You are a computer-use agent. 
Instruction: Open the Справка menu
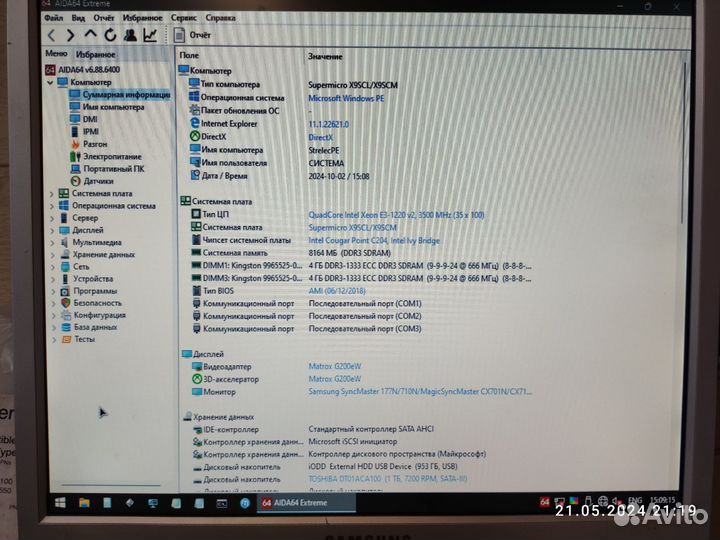(220, 18)
